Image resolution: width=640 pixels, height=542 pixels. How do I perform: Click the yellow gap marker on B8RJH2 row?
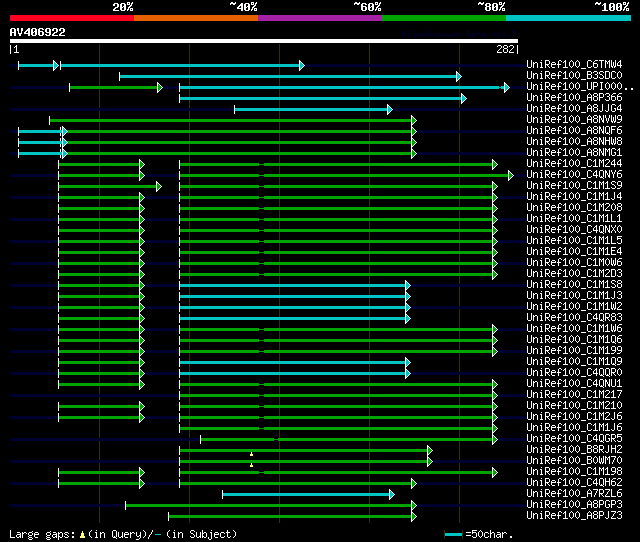(x=251, y=454)
